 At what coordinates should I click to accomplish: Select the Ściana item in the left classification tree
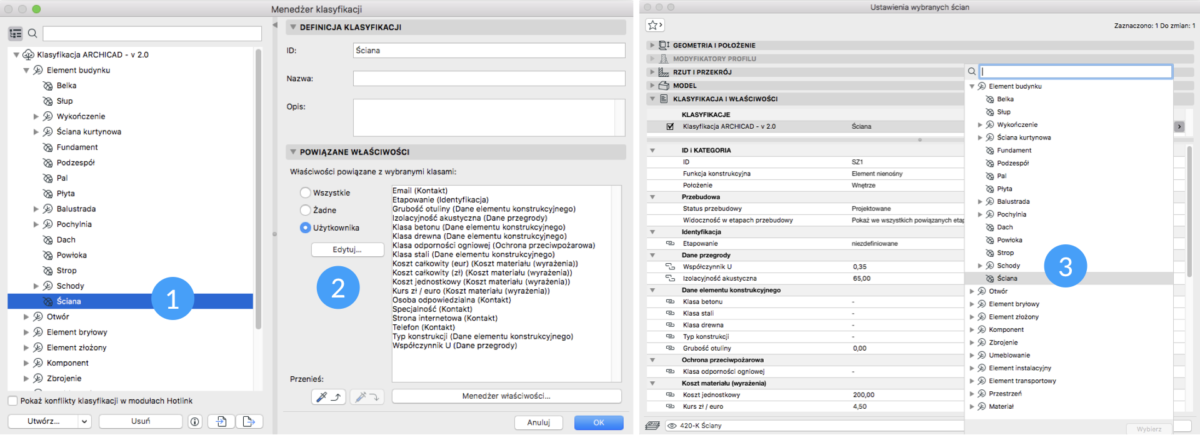point(129,300)
